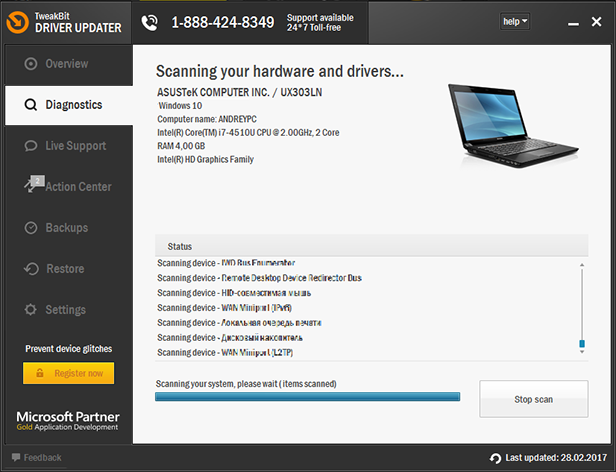Click the Status column header
The image size is (616, 472).
point(371,246)
